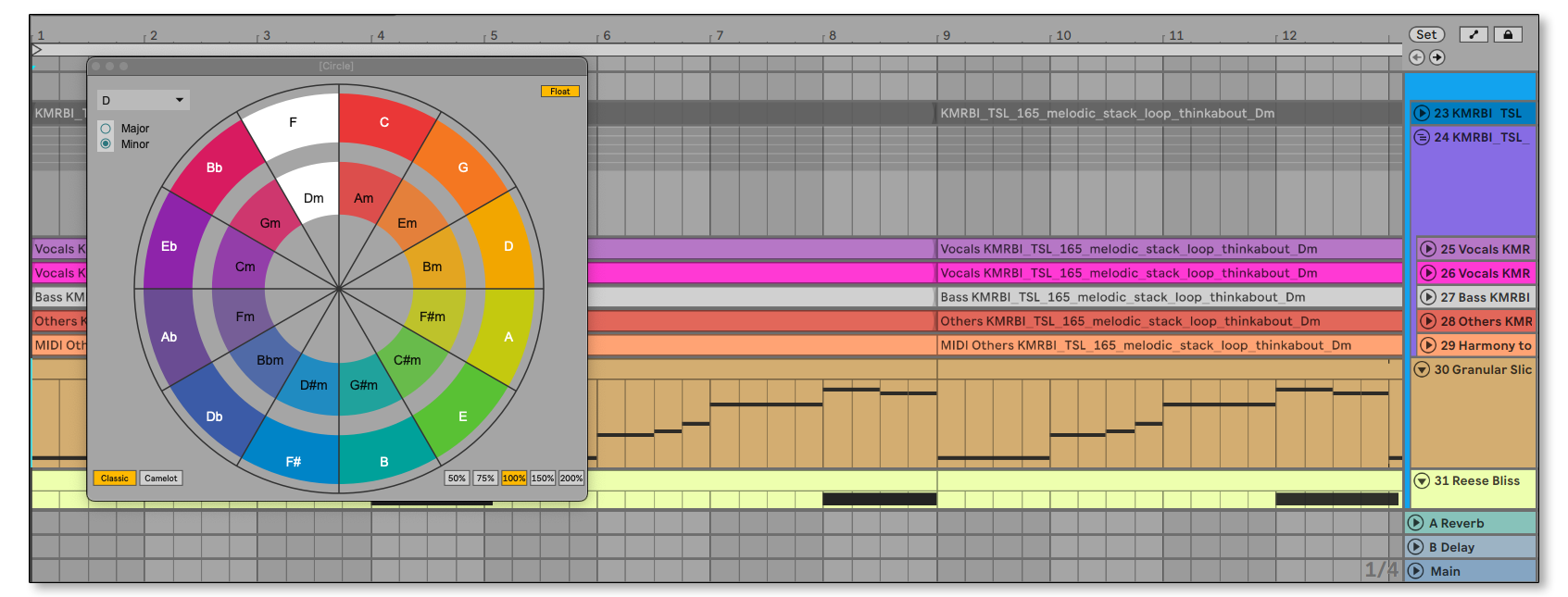Click the lock icon next to Set
This screenshot has height=597, width=1568.
tap(1508, 35)
